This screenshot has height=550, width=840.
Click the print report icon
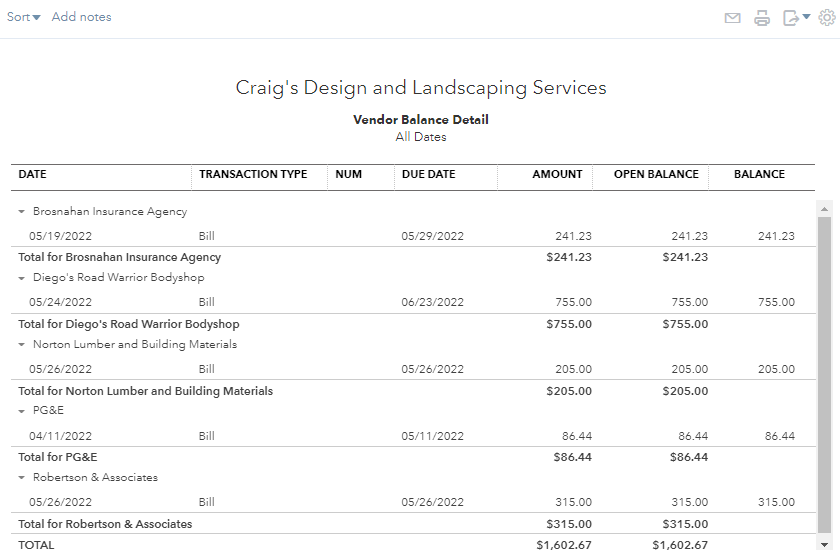tap(762, 18)
